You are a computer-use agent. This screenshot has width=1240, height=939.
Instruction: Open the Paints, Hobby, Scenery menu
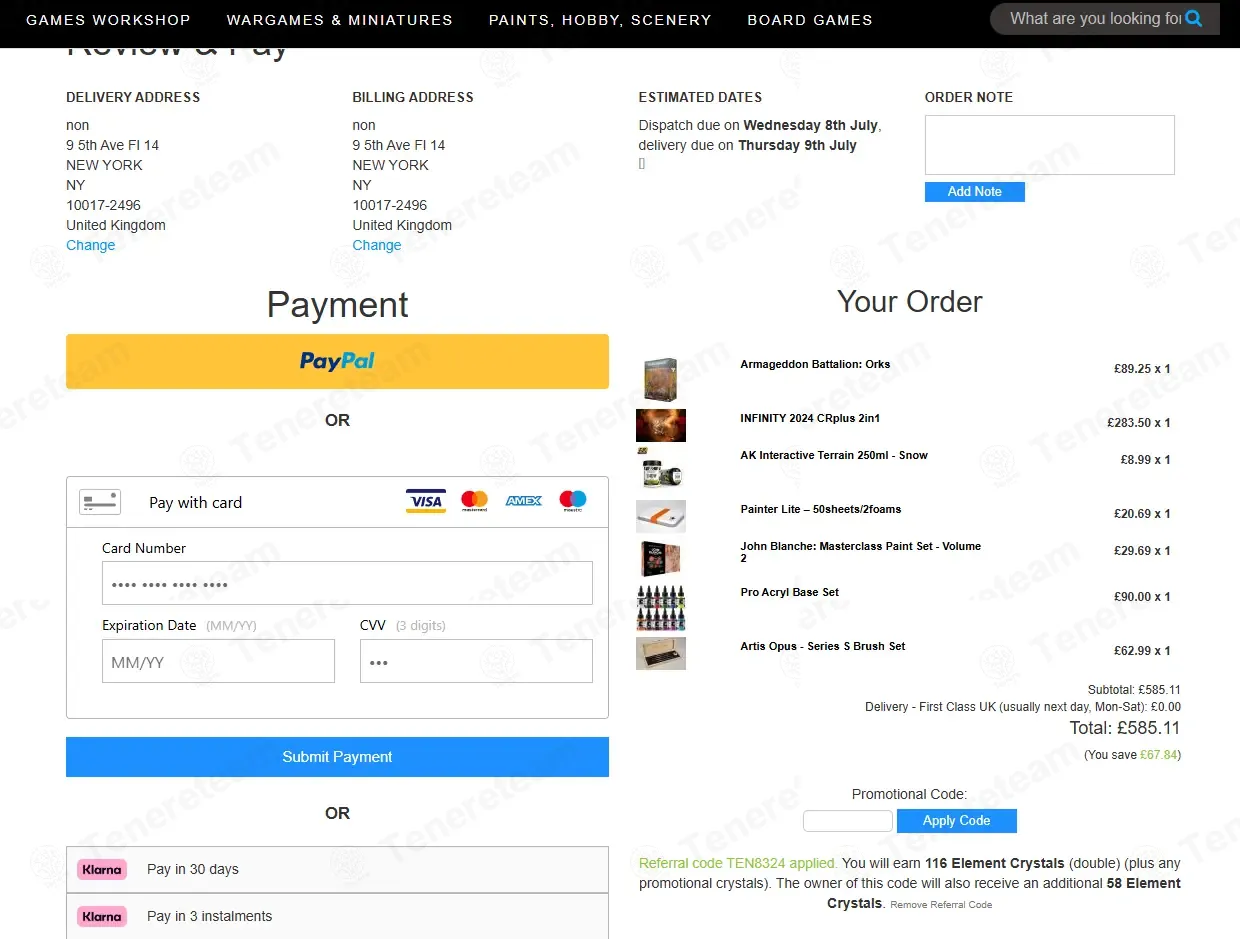pyautogui.click(x=600, y=20)
